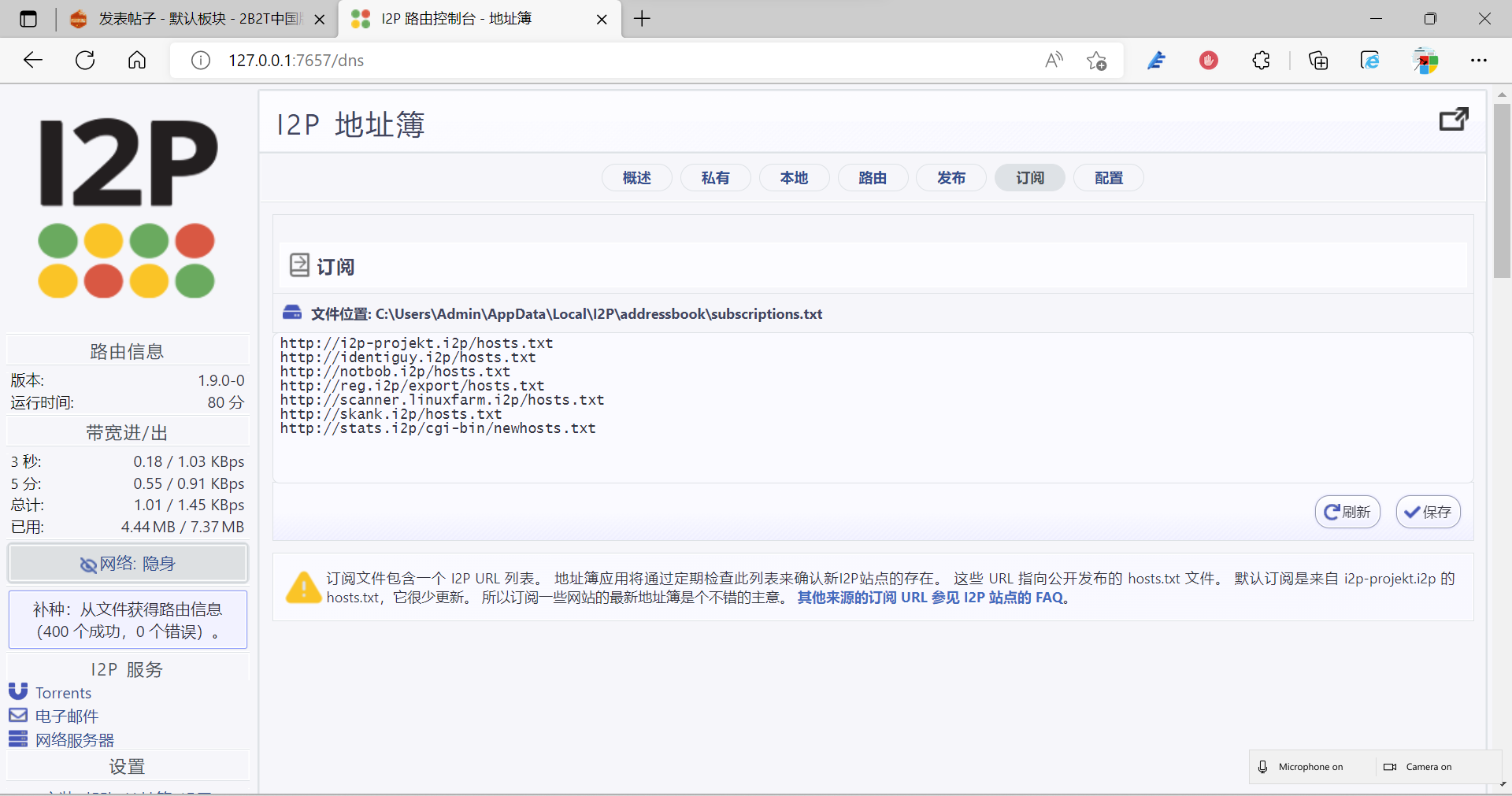Click the line http://stats.i2p/cgi-bin/newhosts.txt

click(x=438, y=428)
